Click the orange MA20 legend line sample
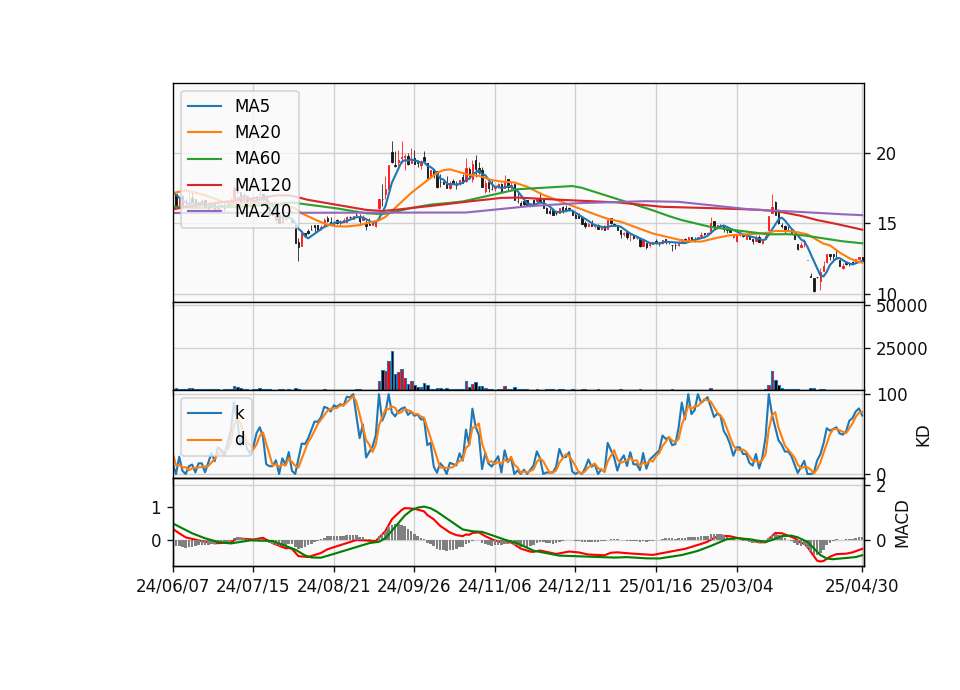Screen dimensions: 960x690 [204, 132]
